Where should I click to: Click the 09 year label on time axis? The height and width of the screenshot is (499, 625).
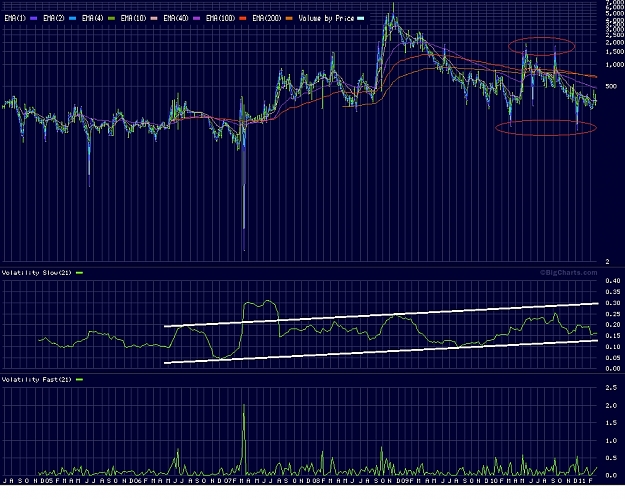(407, 481)
